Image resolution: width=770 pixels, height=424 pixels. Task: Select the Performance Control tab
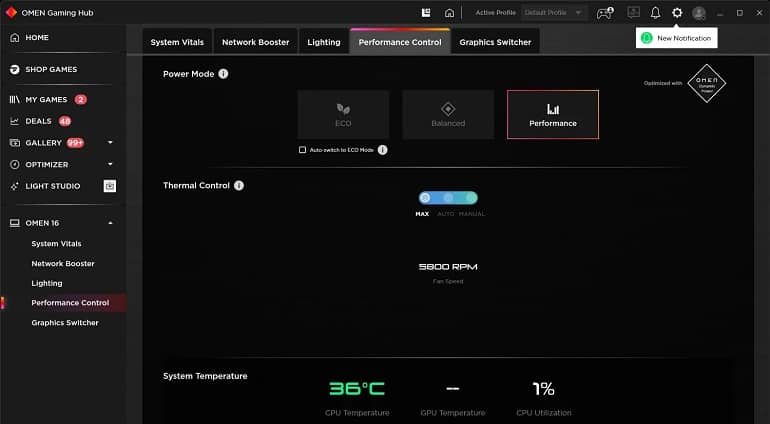point(400,42)
